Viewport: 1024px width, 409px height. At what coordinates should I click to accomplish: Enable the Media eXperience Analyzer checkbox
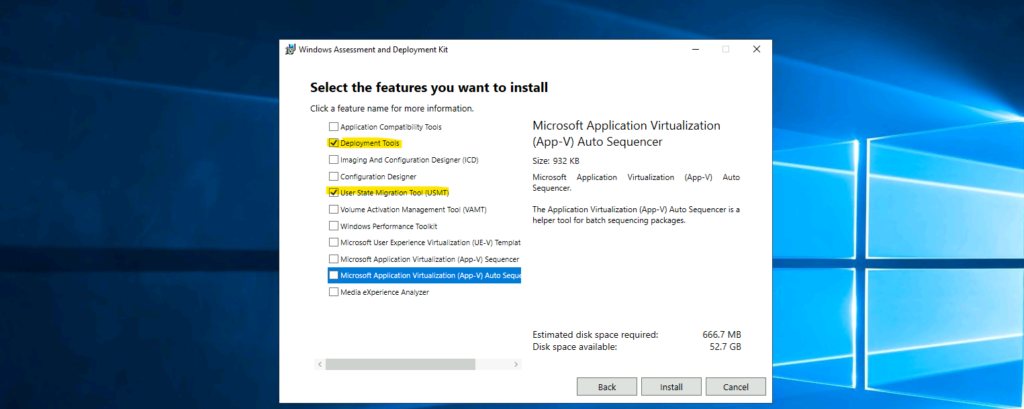[334, 293]
